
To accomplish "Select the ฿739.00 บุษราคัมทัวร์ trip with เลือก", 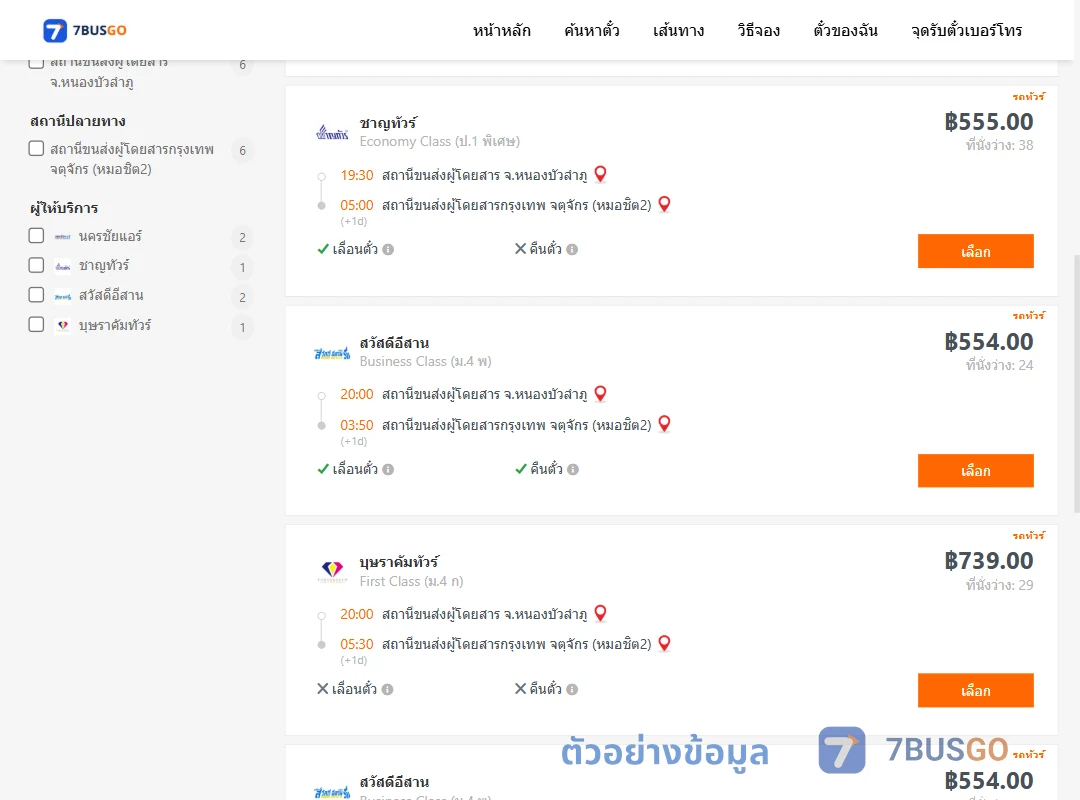I will [x=975, y=690].
